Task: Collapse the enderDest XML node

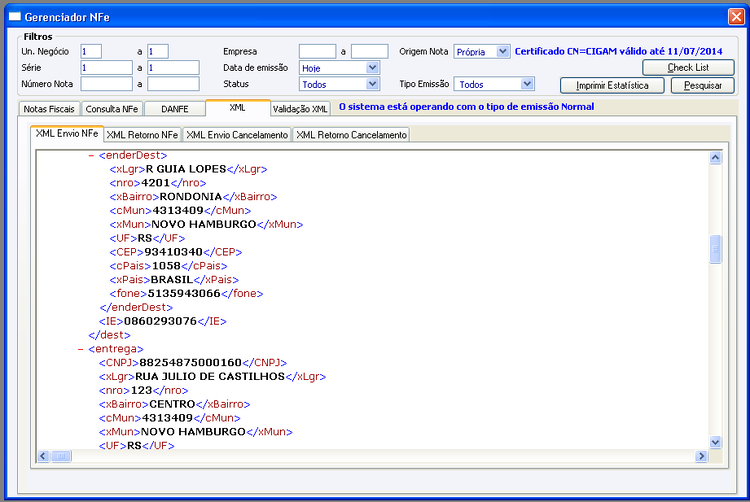Action: pyautogui.click(x=91, y=155)
